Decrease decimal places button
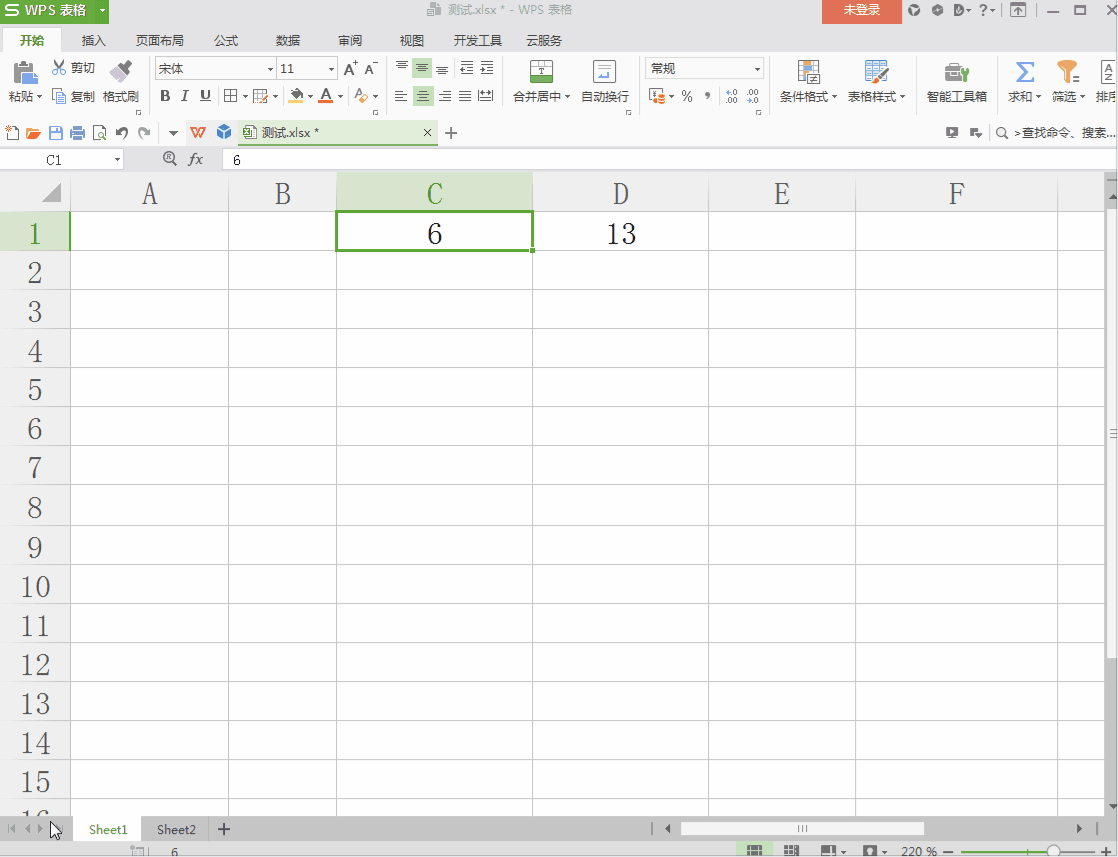This screenshot has width=1118, height=857. click(x=753, y=96)
